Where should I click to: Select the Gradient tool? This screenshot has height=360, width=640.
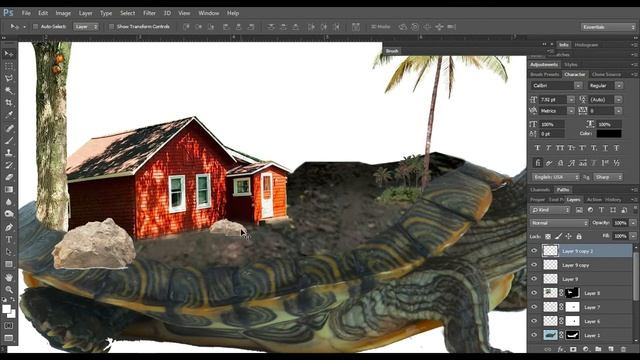pyautogui.click(x=9, y=189)
